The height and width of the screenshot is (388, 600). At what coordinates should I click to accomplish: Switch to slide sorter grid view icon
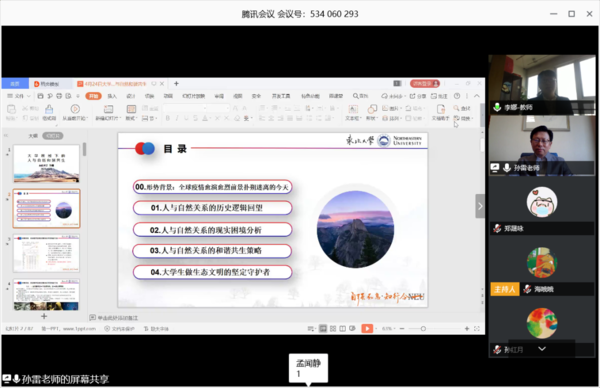(333, 329)
